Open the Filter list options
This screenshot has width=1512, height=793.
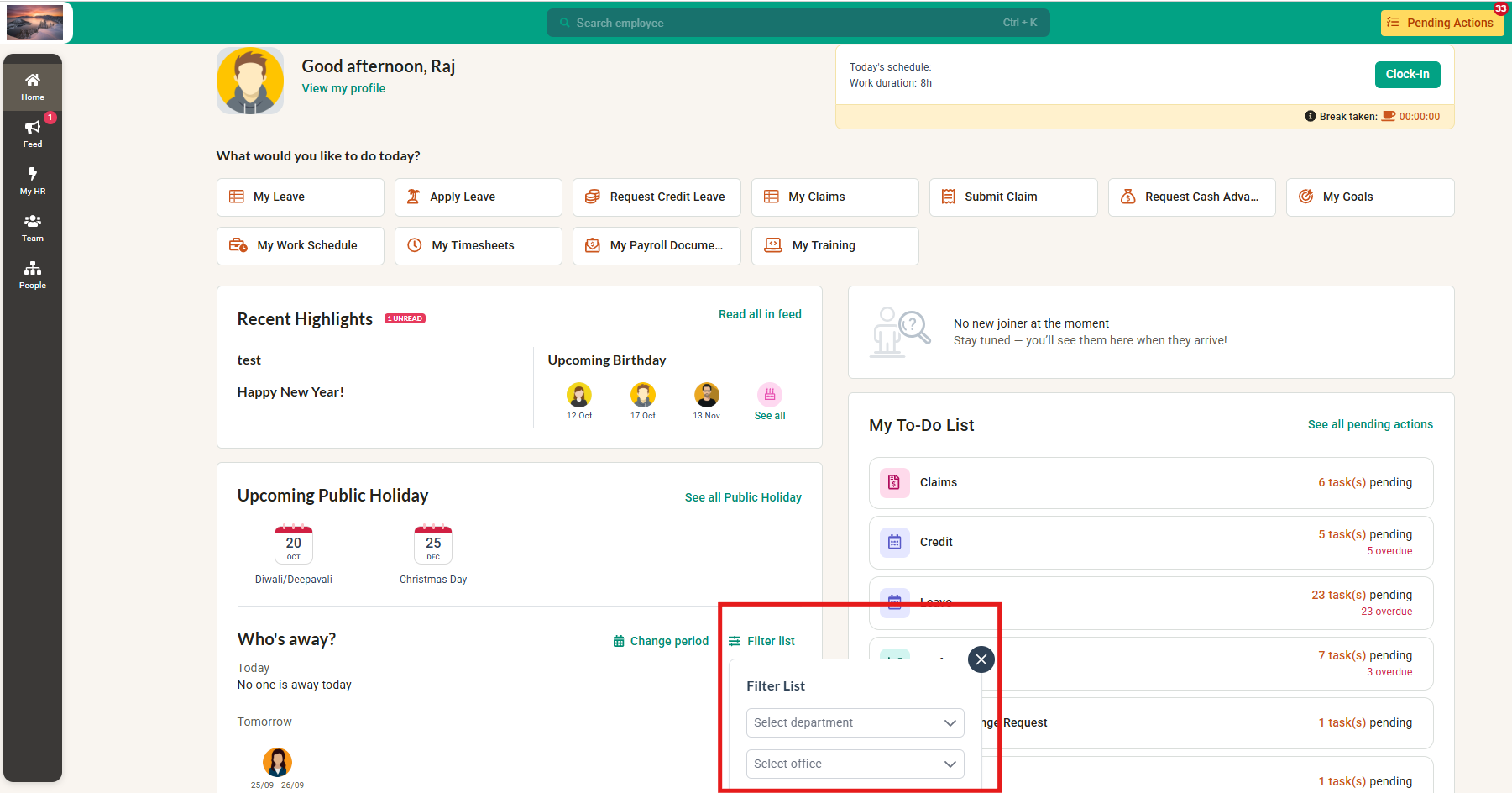(x=761, y=641)
